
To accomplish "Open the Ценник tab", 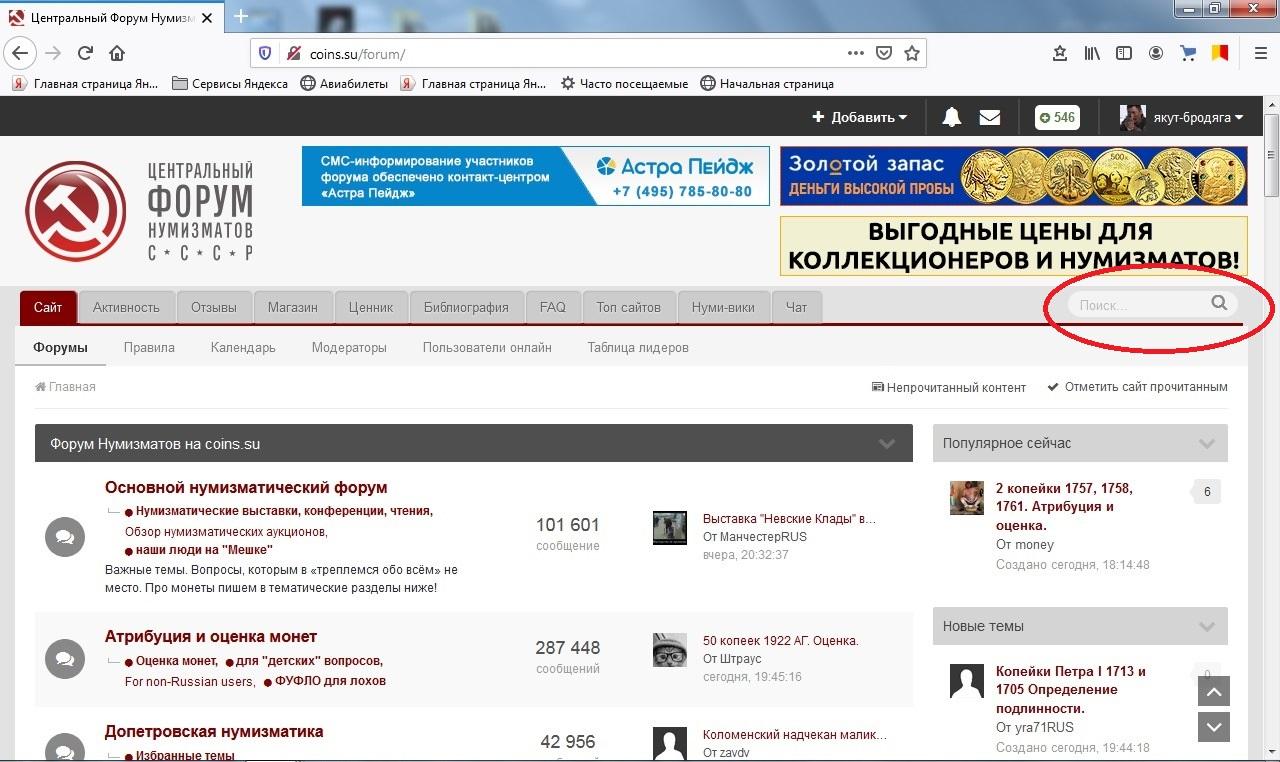I will click(x=371, y=307).
